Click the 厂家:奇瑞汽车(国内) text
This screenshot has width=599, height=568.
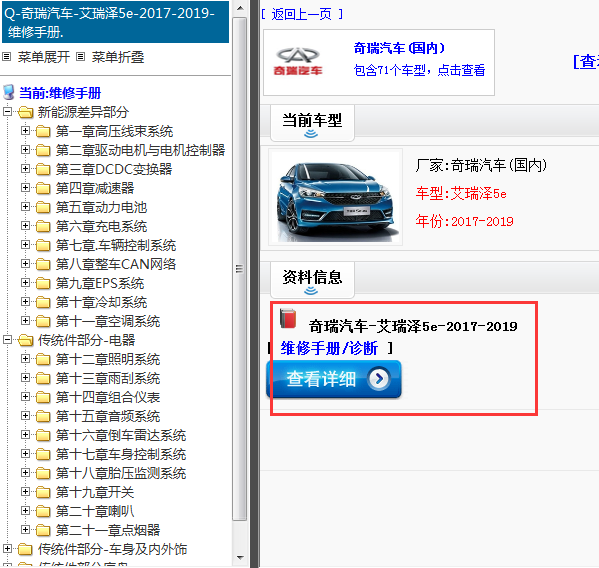coord(481,165)
